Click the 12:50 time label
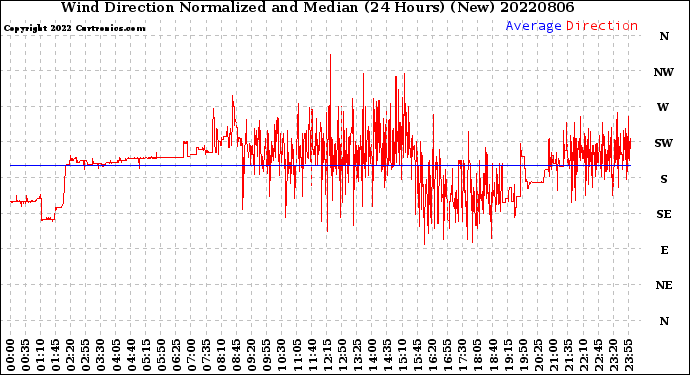The width and height of the screenshot is (690, 375). point(341,355)
